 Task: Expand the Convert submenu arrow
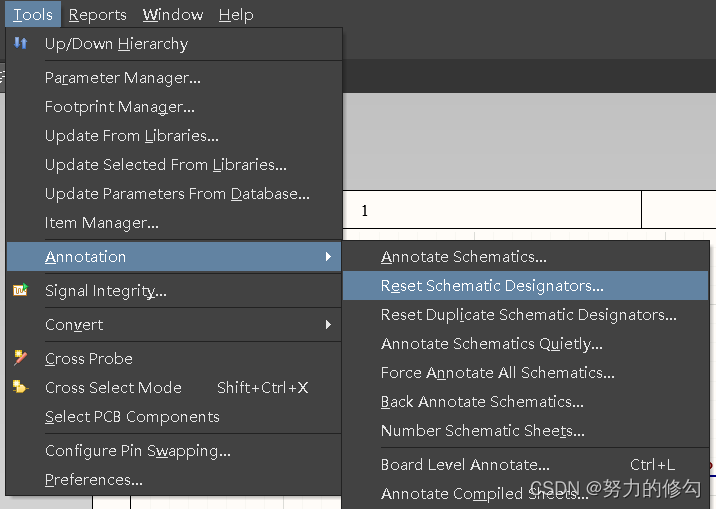pos(328,325)
